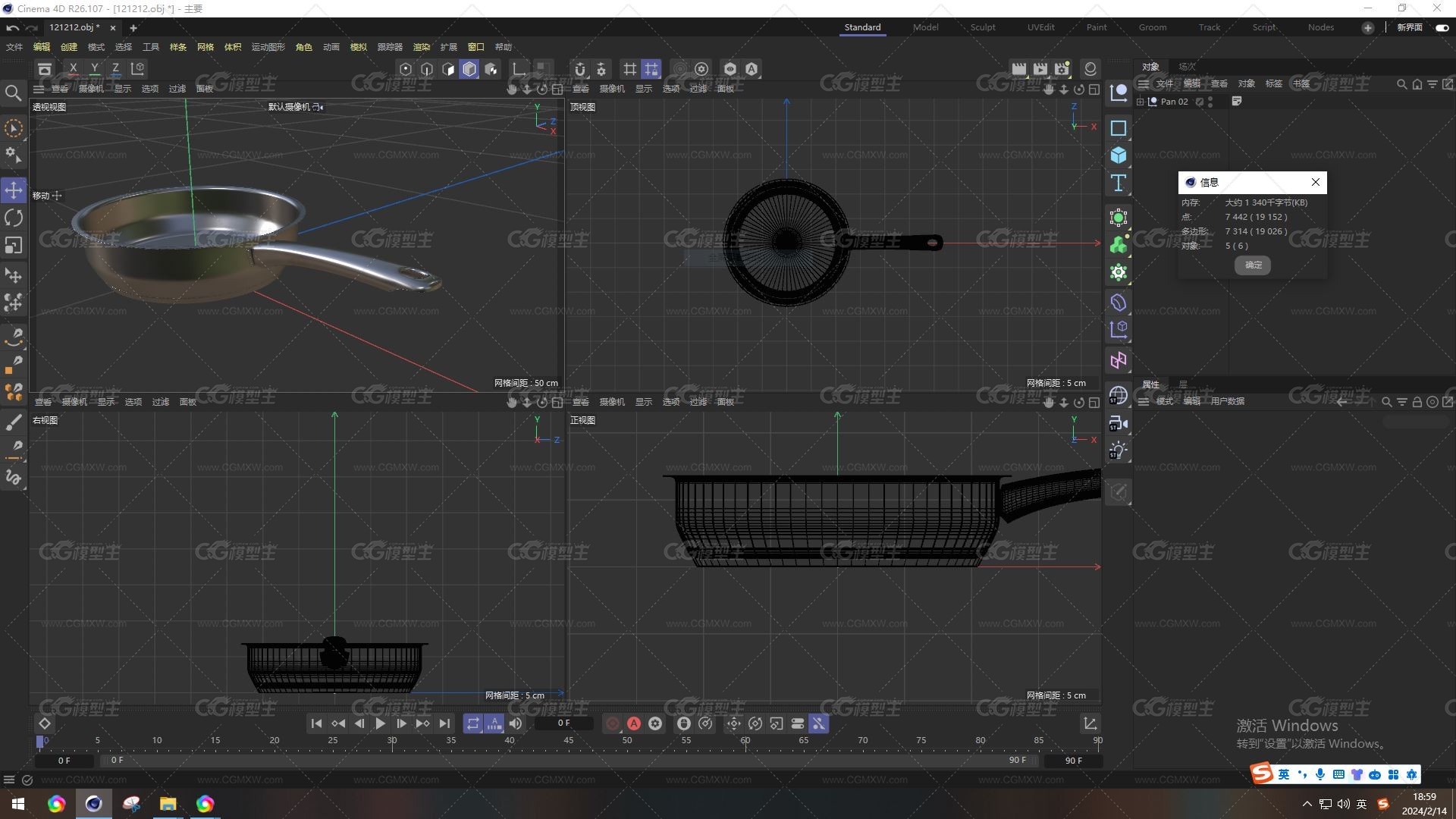Screen dimensions: 1456x819
Task: Click the Text spline icon
Action: coord(1119,183)
